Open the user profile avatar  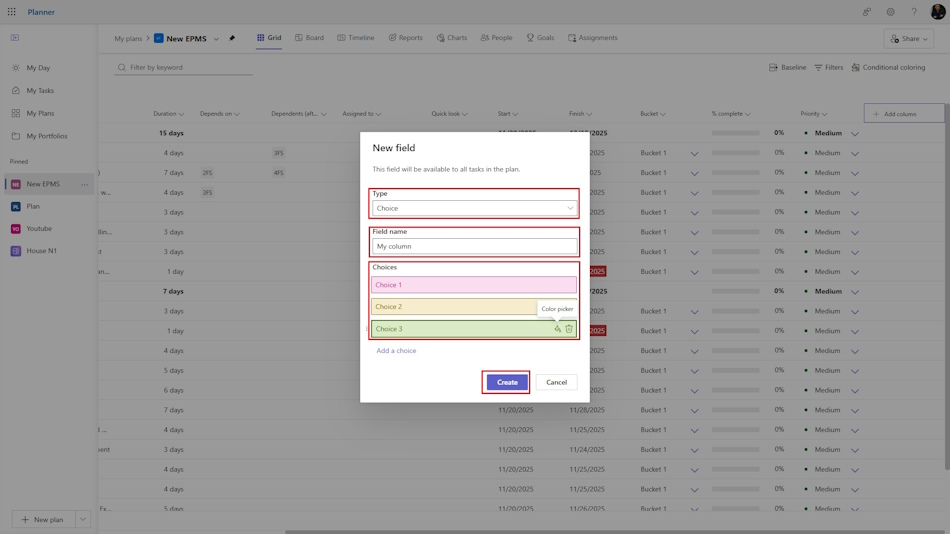[x=938, y=12]
